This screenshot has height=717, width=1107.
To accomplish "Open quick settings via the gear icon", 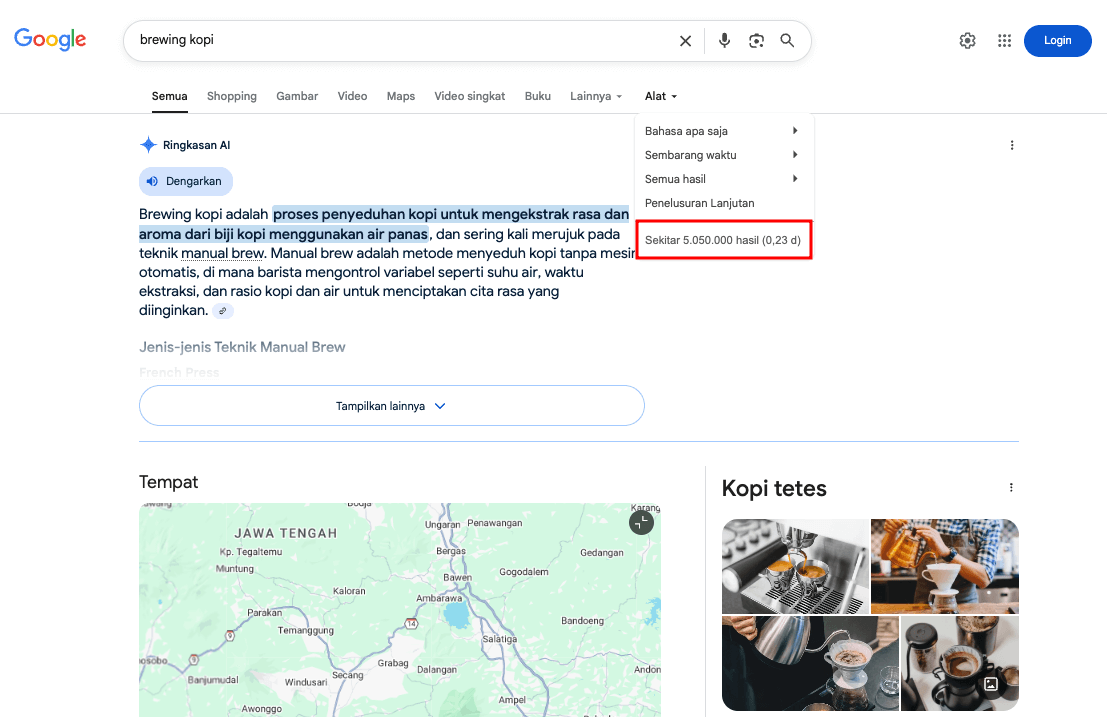I will point(967,40).
